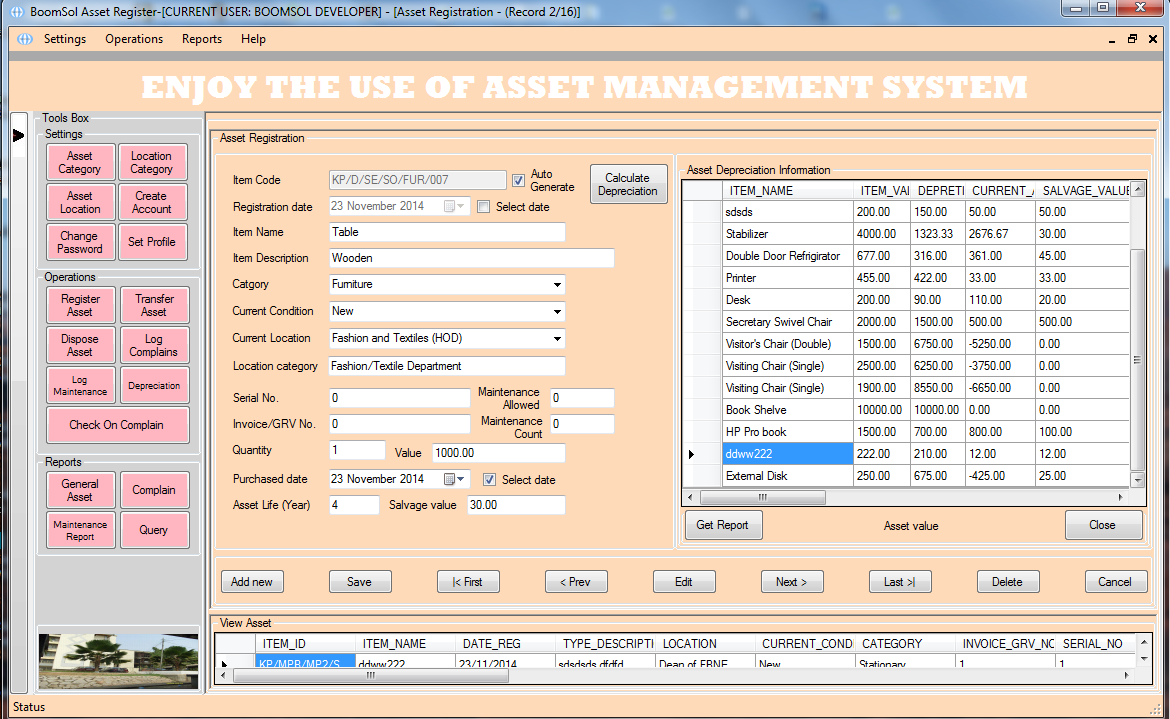Open the Settings menu
The height and width of the screenshot is (719, 1170).
pos(64,39)
